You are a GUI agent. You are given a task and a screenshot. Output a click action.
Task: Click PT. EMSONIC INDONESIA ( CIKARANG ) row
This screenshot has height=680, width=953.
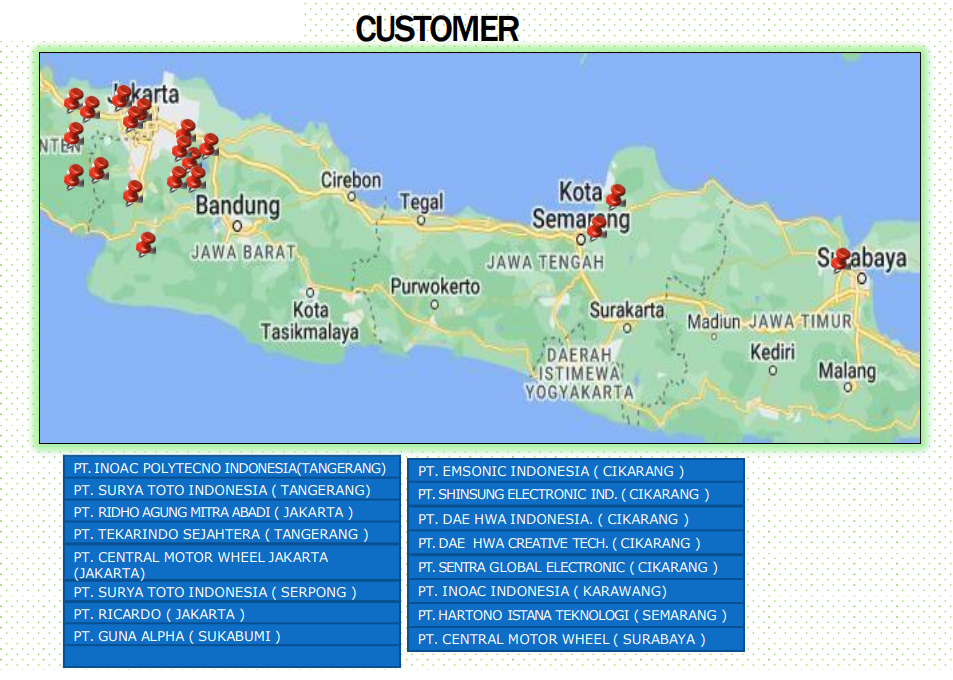point(576,471)
